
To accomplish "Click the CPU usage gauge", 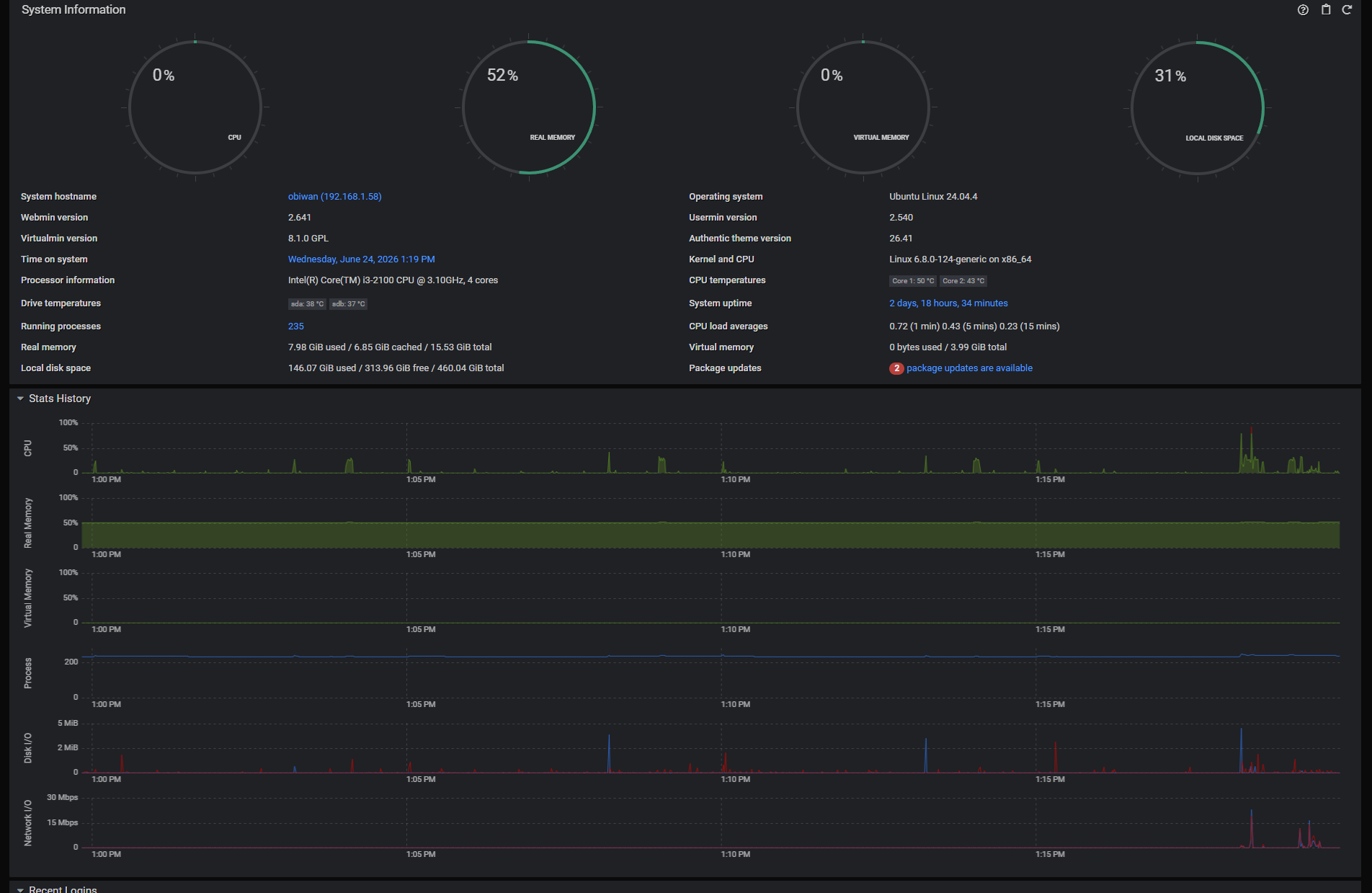I will 195,107.
